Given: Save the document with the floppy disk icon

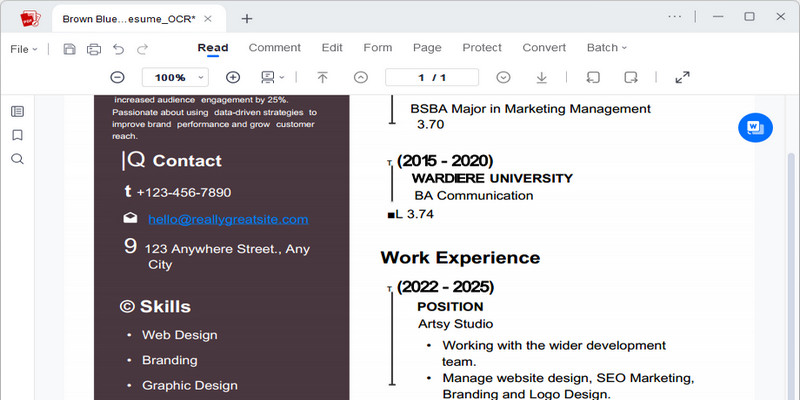Looking at the screenshot, I should (x=69, y=49).
